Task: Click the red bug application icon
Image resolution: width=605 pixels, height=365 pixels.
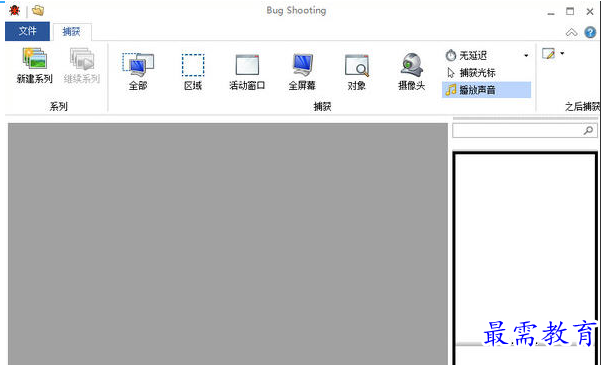Action: click(15, 10)
